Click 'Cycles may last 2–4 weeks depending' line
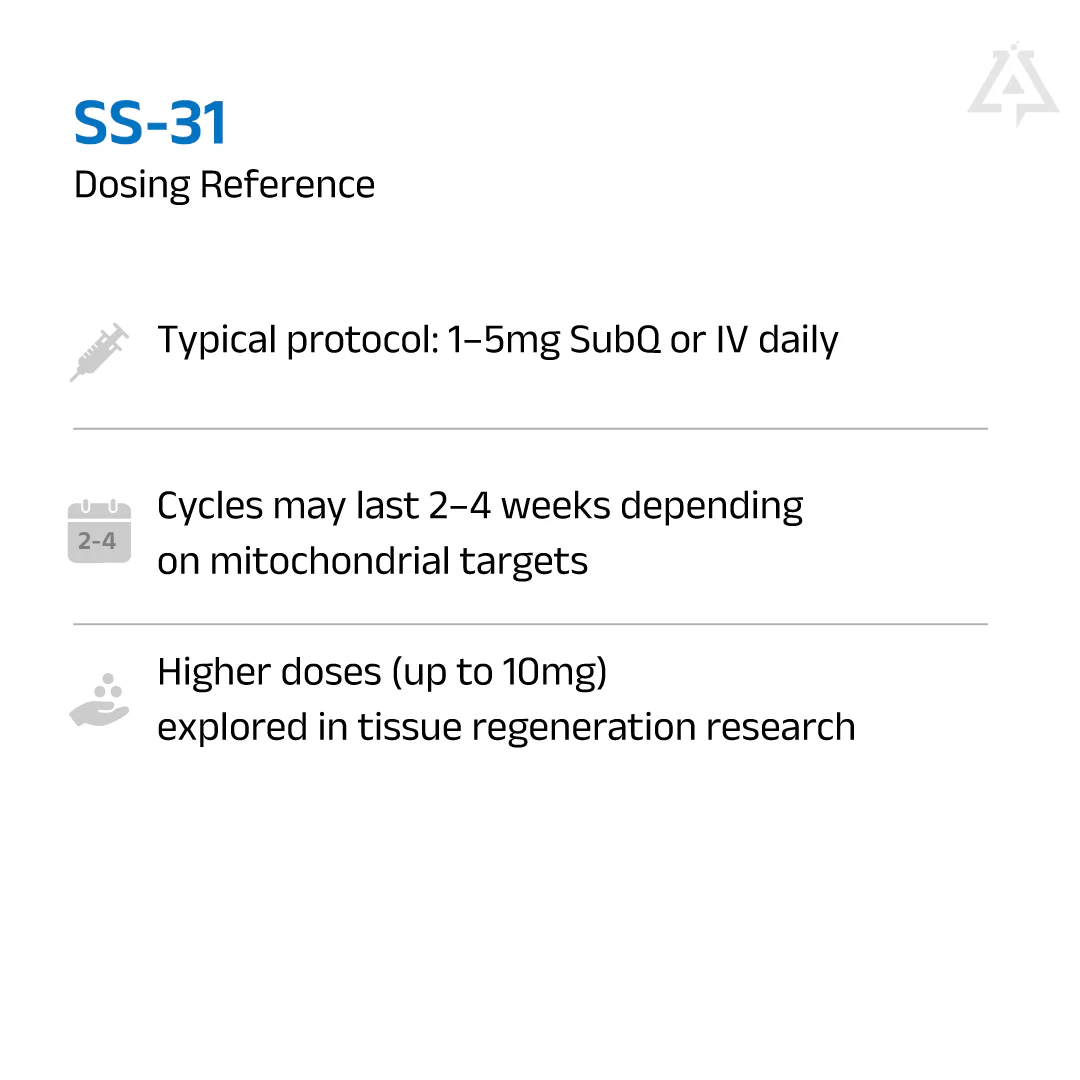The height and width of the screenshot is (1080, 1080). click(x=480, y=506)
